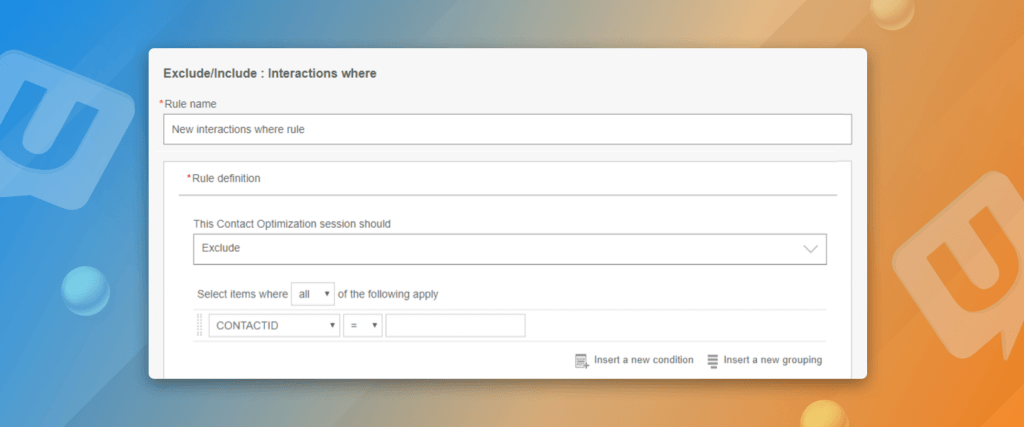
Task: Click the Exclude/Include : Interactions where title
Action: click(x=269, y=73)
